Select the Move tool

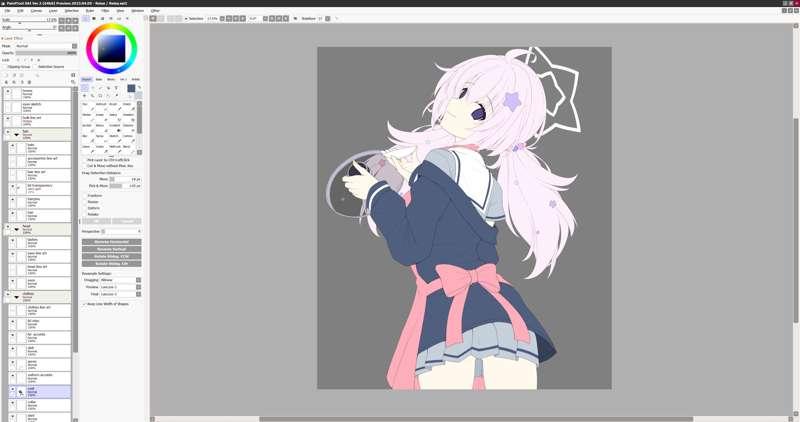tap(85, 95)
